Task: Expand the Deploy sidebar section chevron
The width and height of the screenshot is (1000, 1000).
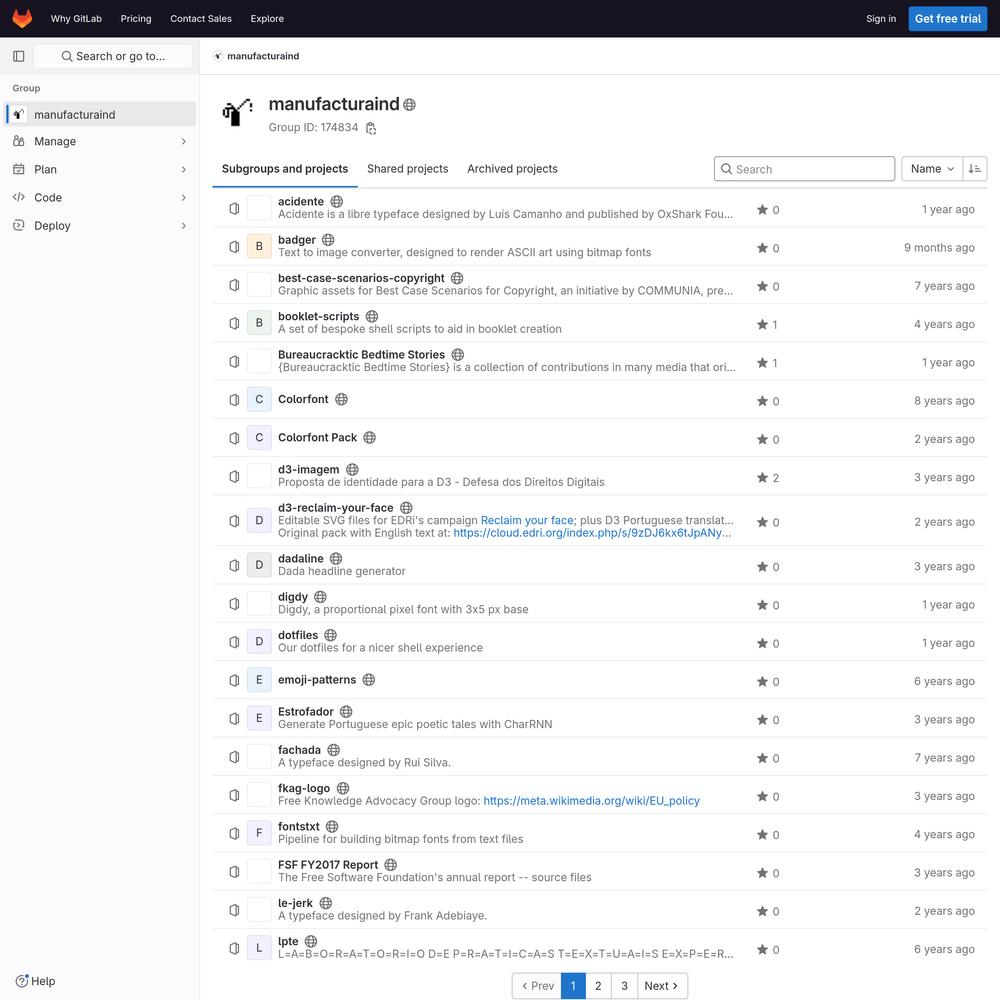Action: [184, 225]
